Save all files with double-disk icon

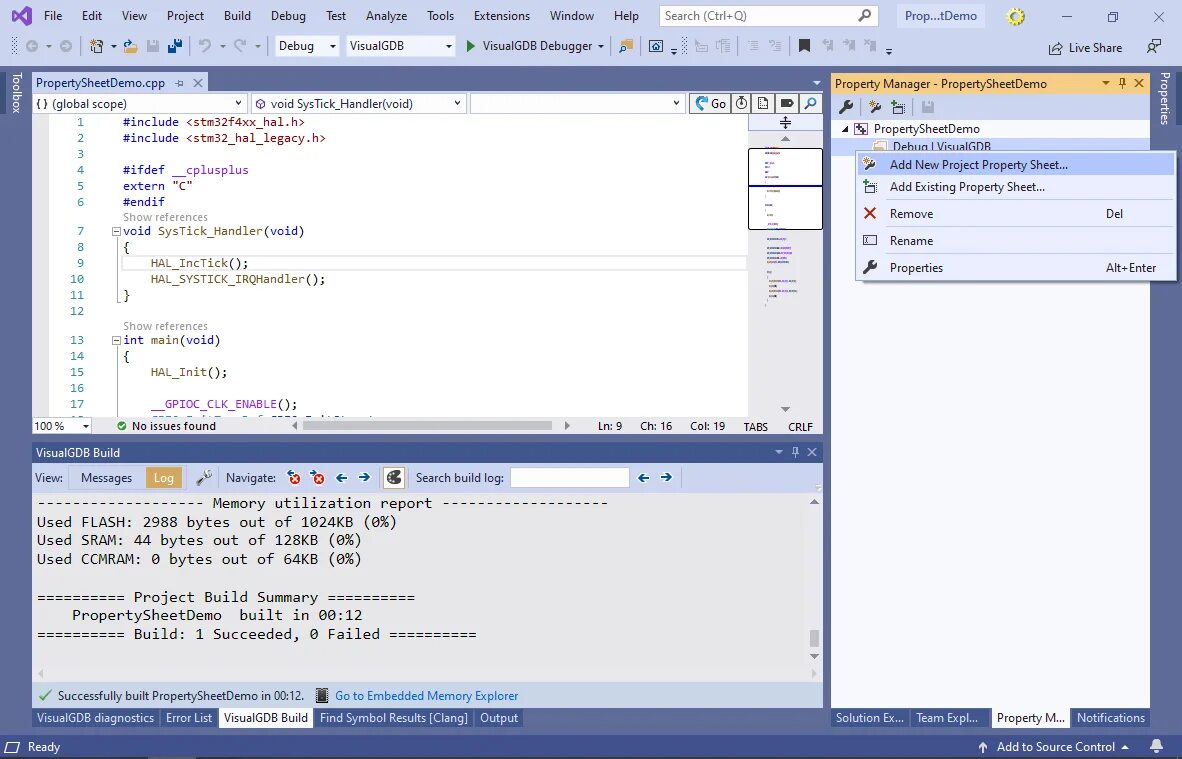tap(175, 46)
